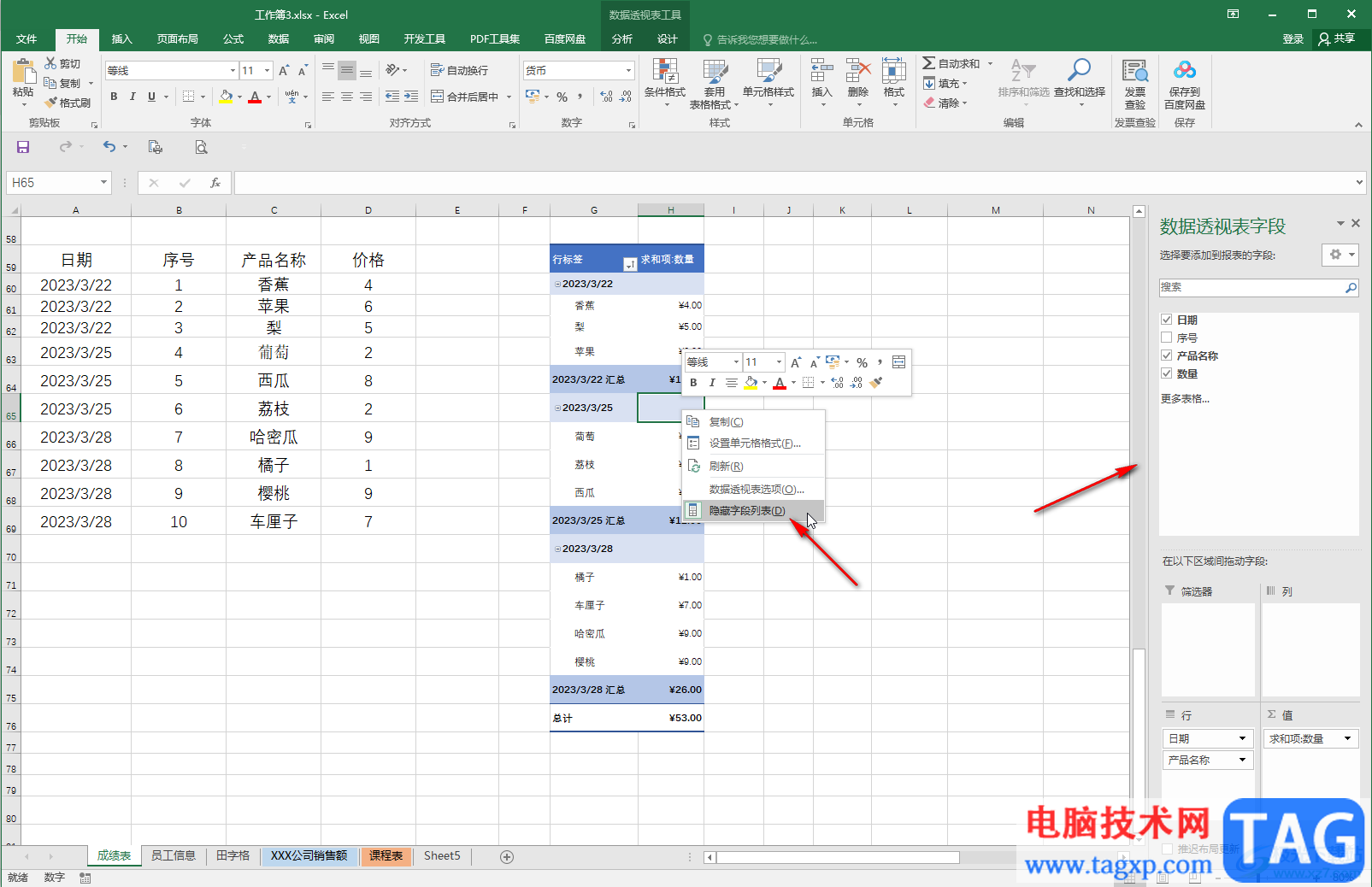Apply italic from the ribbon font group

132,97
